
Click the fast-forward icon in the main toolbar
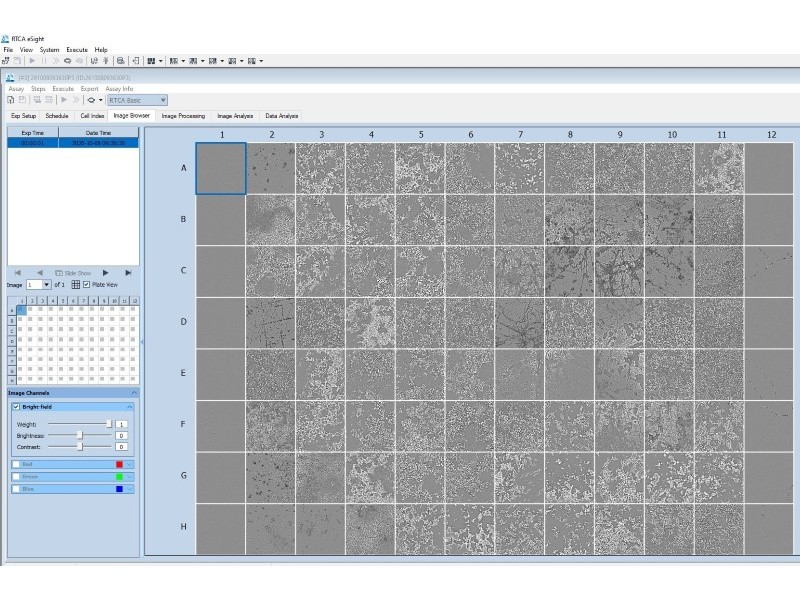(55, 61)
